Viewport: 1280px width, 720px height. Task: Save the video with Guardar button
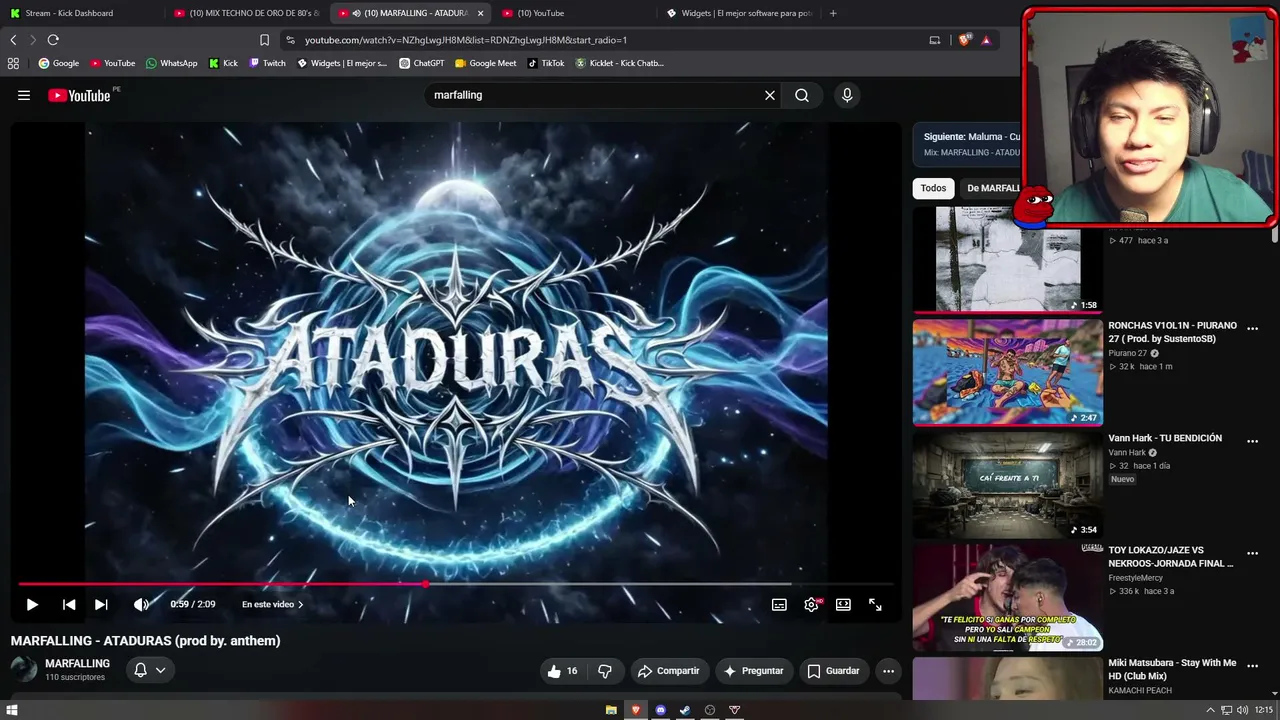click(x=833, y=671)
